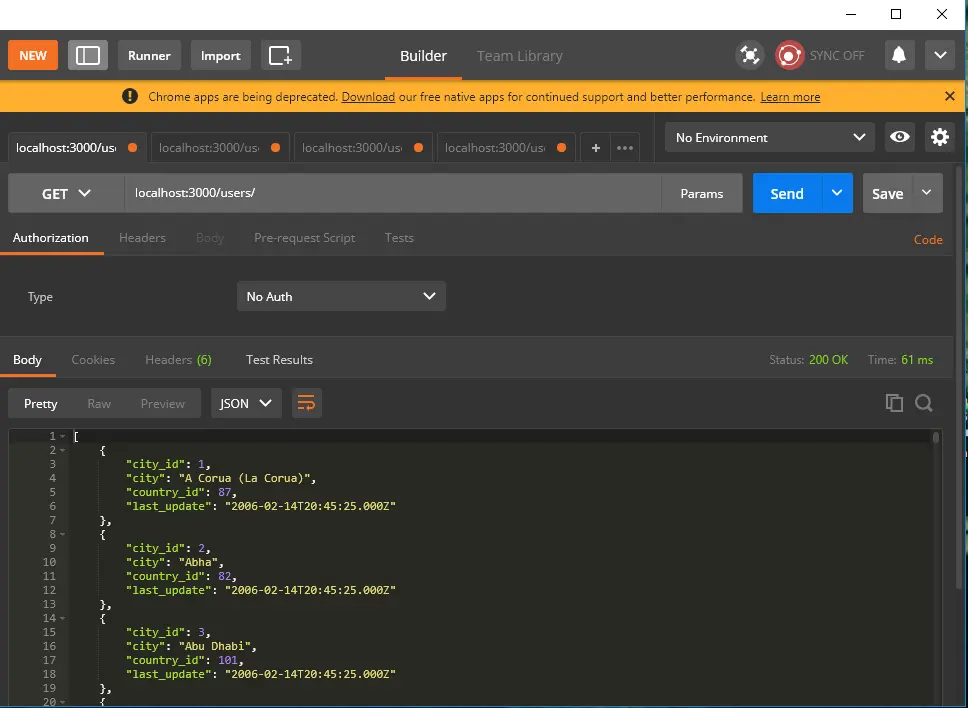Screen dimensions: 968x708
Task: Select the first localhost:3000 request tab
Action: [x=77, y=148]
